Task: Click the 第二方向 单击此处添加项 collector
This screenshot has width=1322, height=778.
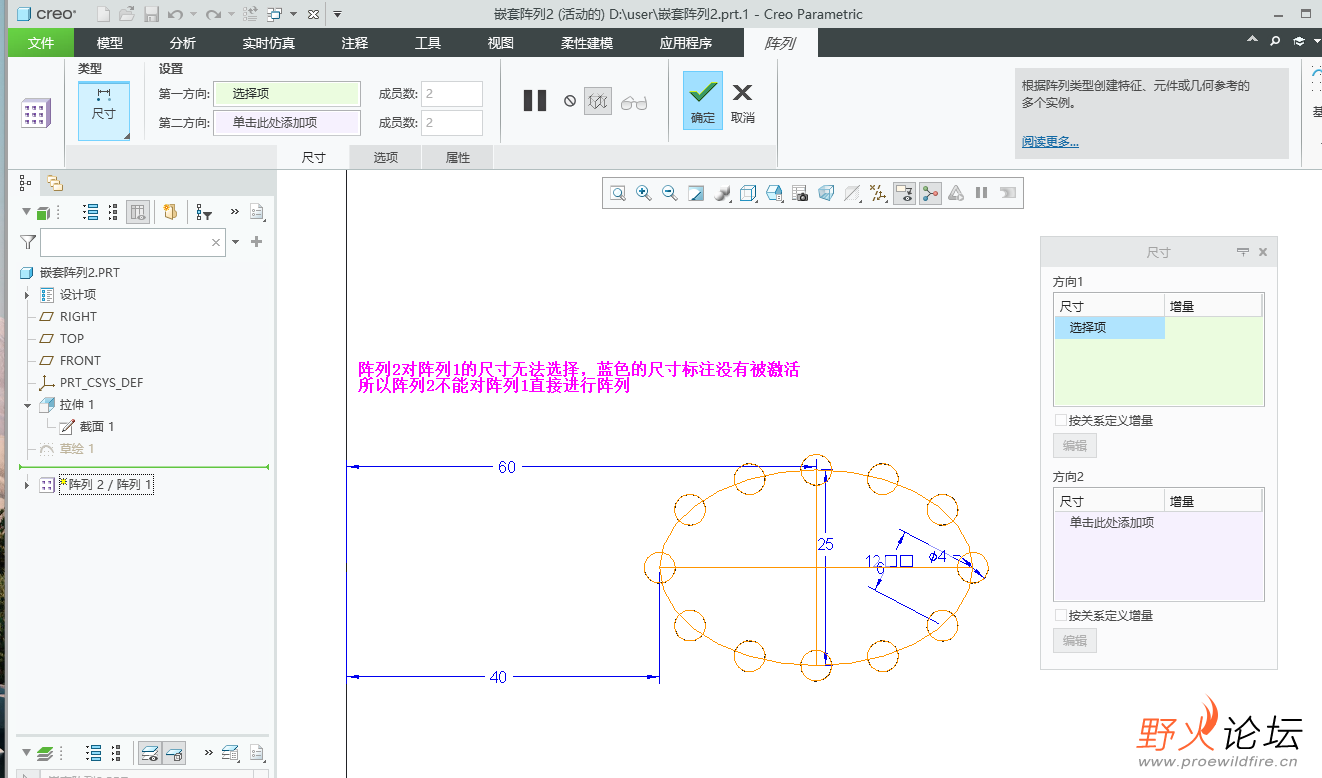Action: pyautogui.click(x=287, y=123)
